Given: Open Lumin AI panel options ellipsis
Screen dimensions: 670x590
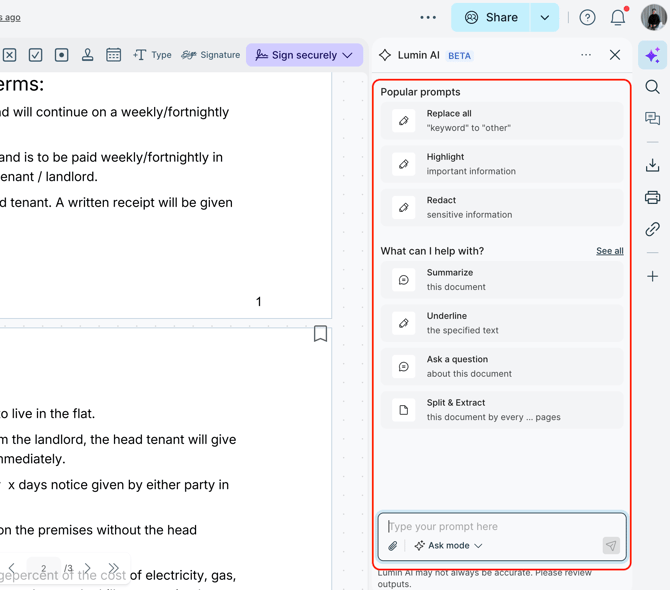Looking at the screenshot, I should tap(586, 55).
